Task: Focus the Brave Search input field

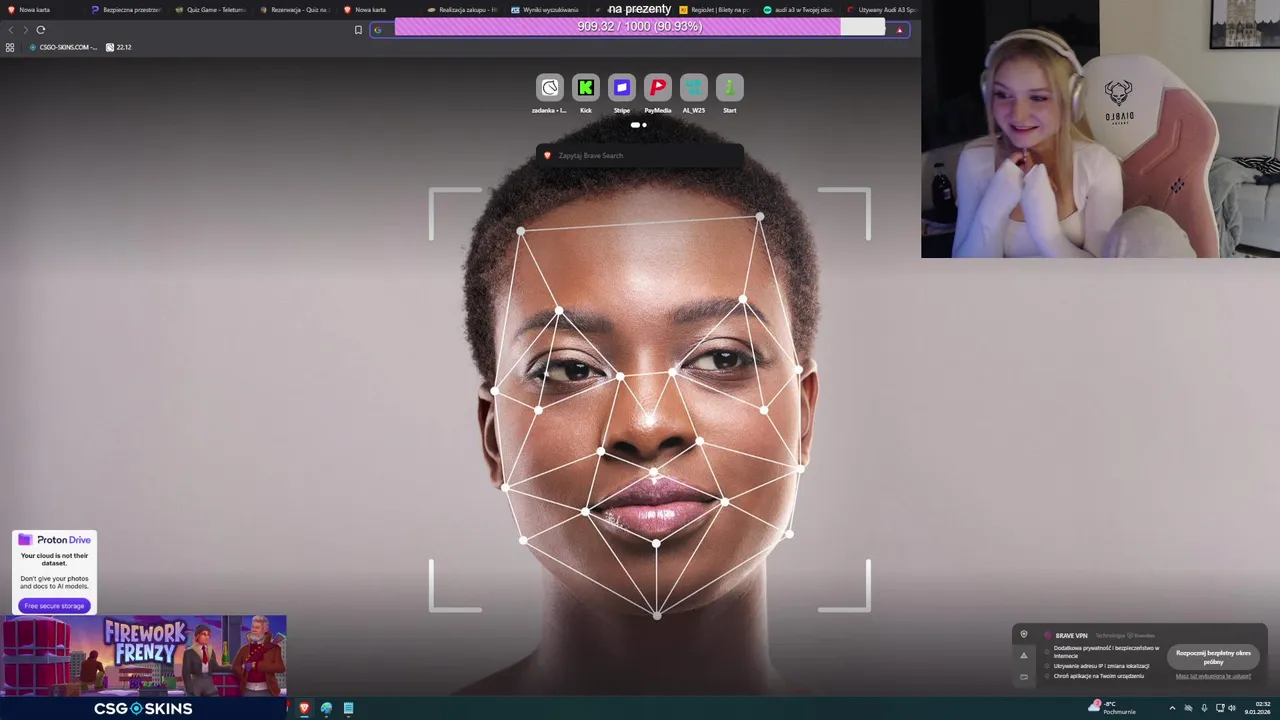Action: pos(640,155)
